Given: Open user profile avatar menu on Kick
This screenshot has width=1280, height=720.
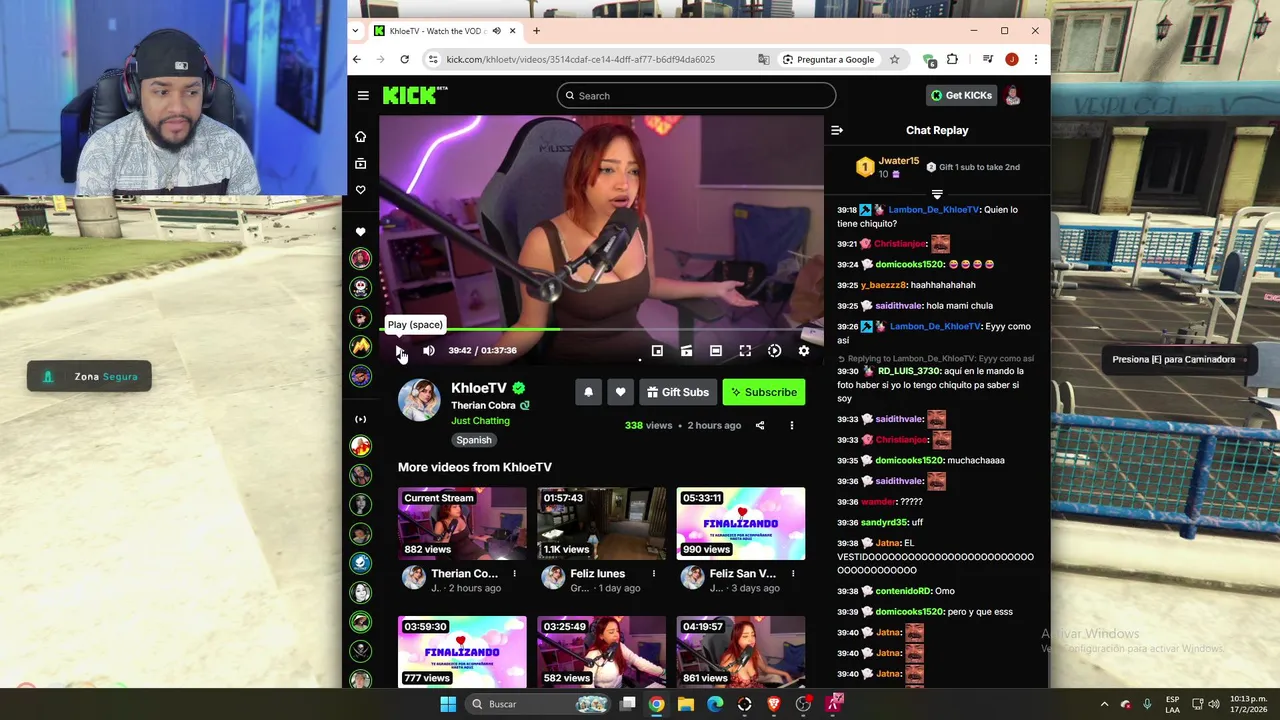Looking at the screenshot, I should coord(1013,96).
